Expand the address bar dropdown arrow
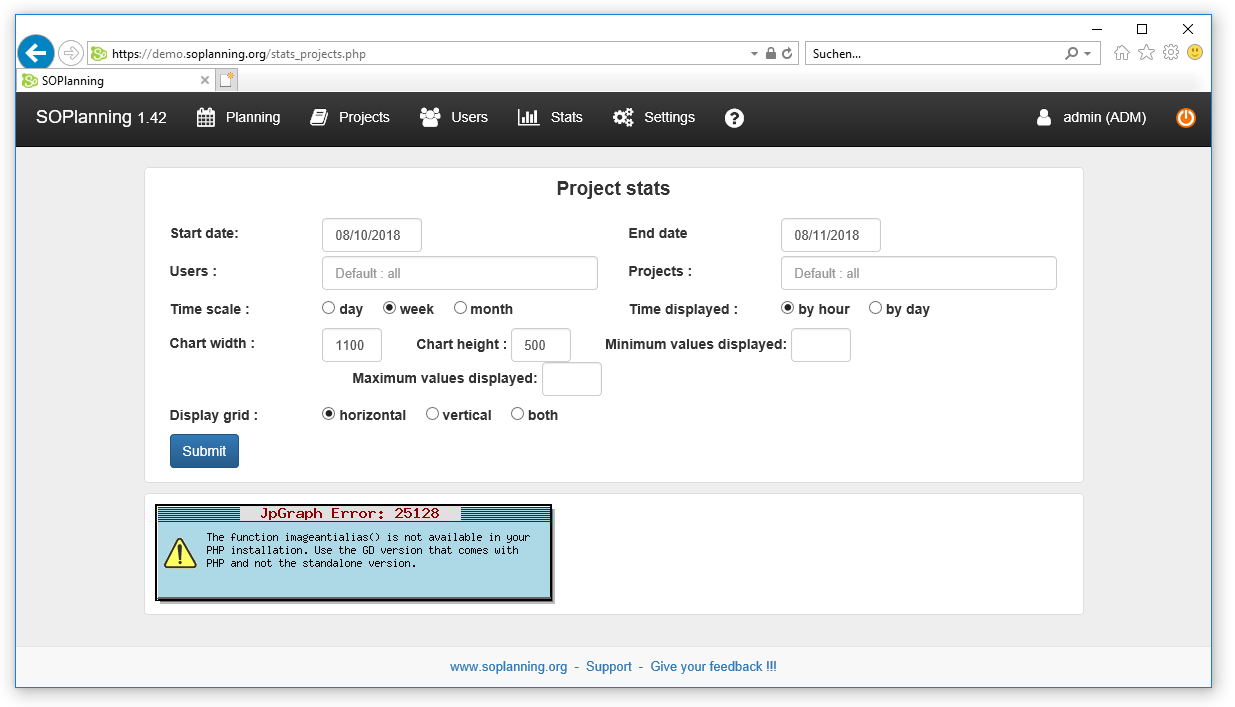This screenshot has width=1235, height=707. (x=754, y=54)
